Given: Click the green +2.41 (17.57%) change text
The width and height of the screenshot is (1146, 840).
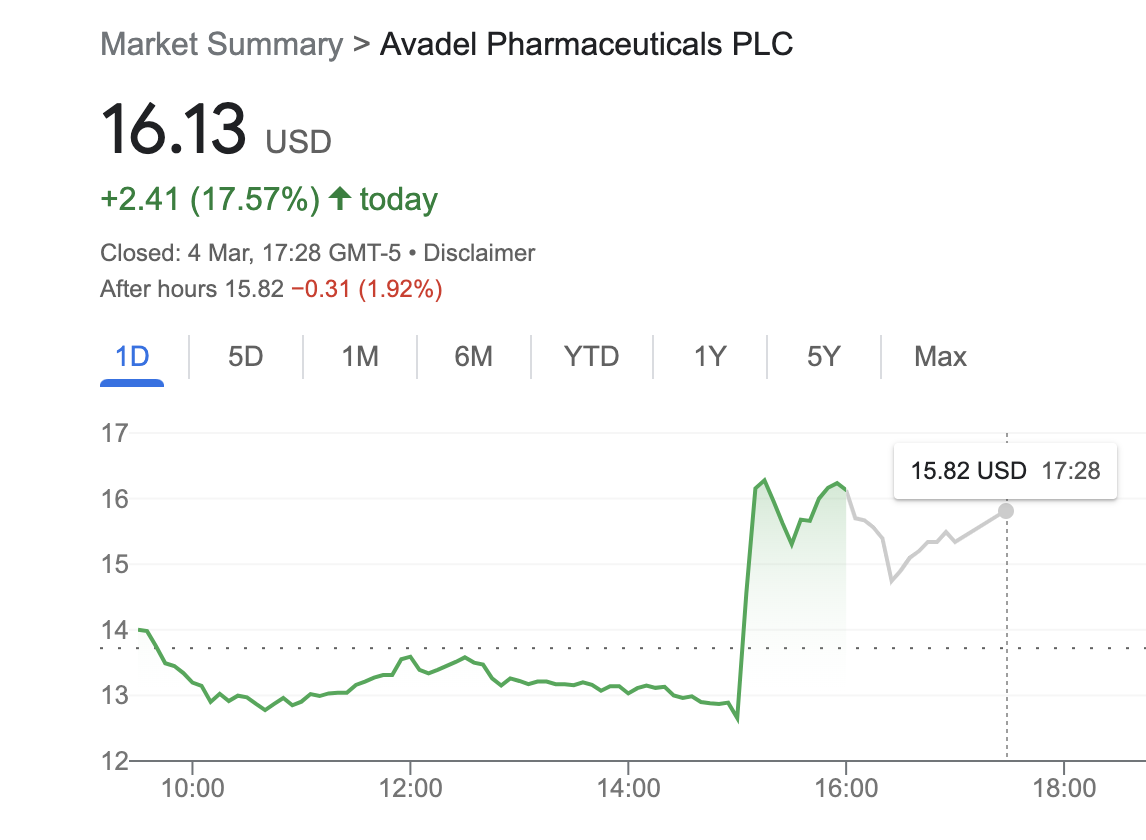Looking at the screenshot, I should click(x=210, y=199).
